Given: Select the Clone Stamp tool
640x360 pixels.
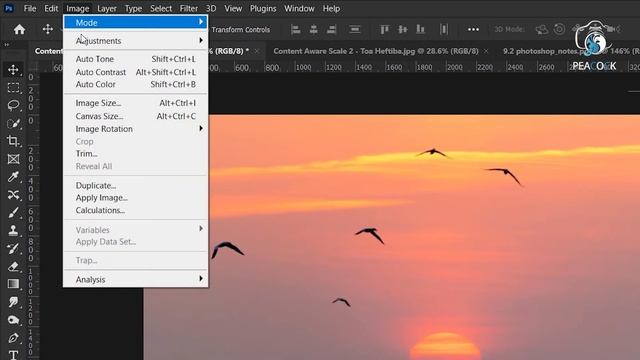Looking at the screenshot, I should (x=13, y=231).
